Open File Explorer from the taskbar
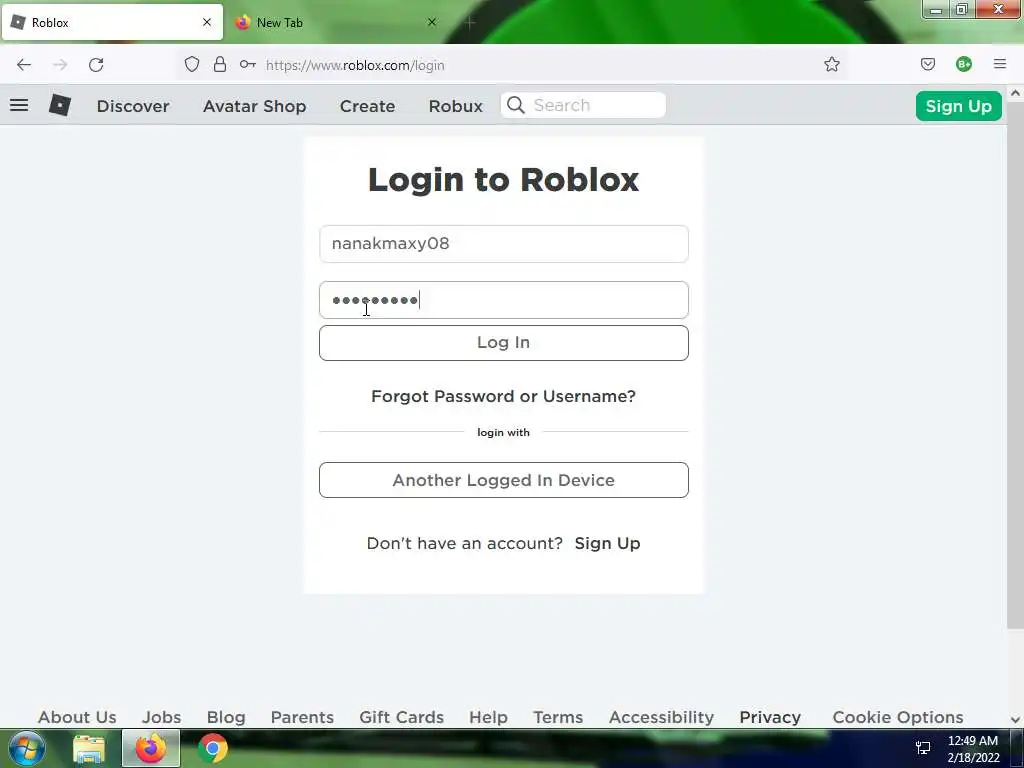This screenshot has width=1024, height=768. (89, 748)
